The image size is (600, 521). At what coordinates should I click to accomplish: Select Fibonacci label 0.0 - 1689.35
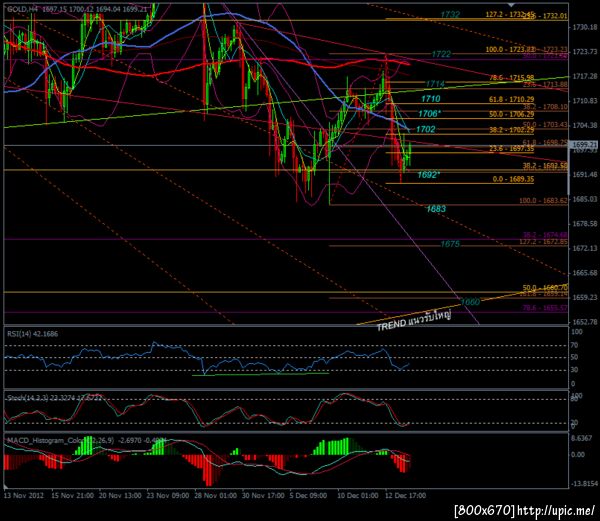click(x=514, y=179)
